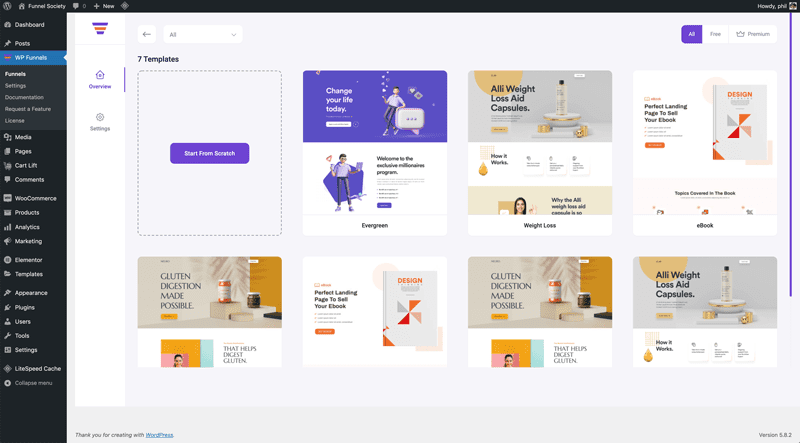This screenshot has width=800, height=443.
Task: Open Request a Feature link
Action: [x=28, y=109]
